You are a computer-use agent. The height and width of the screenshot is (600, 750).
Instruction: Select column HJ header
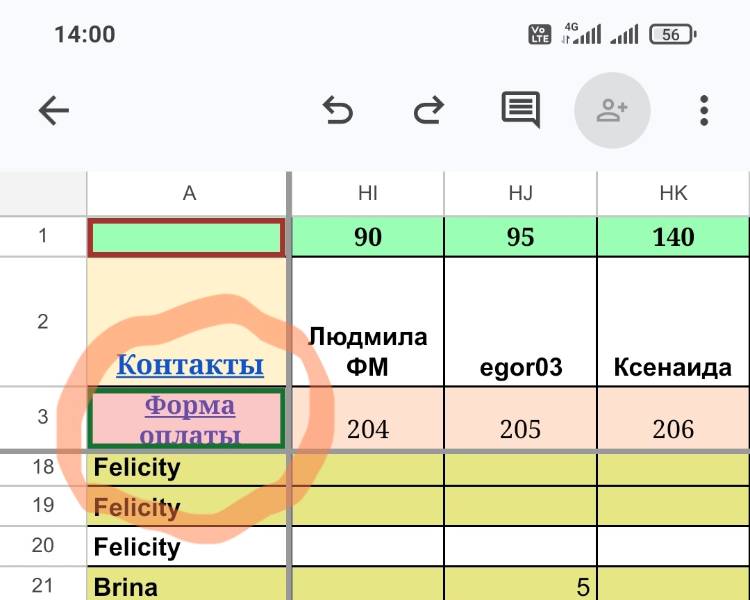click(x=520, y=193)
